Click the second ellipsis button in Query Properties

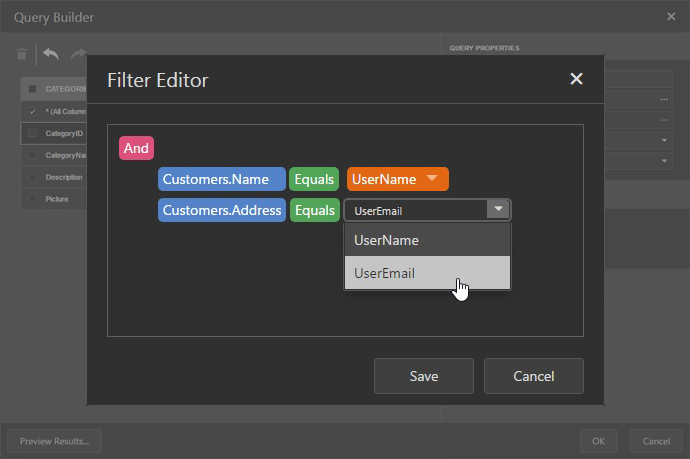coord(664,120)
